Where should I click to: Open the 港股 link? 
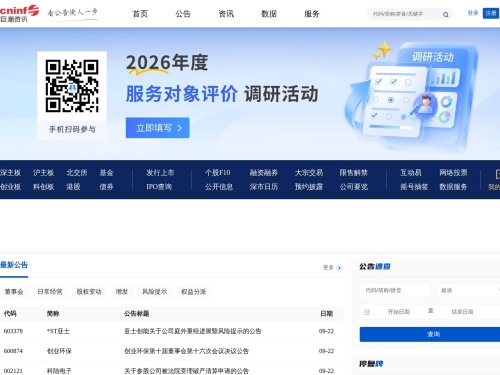tap(73, 187)
